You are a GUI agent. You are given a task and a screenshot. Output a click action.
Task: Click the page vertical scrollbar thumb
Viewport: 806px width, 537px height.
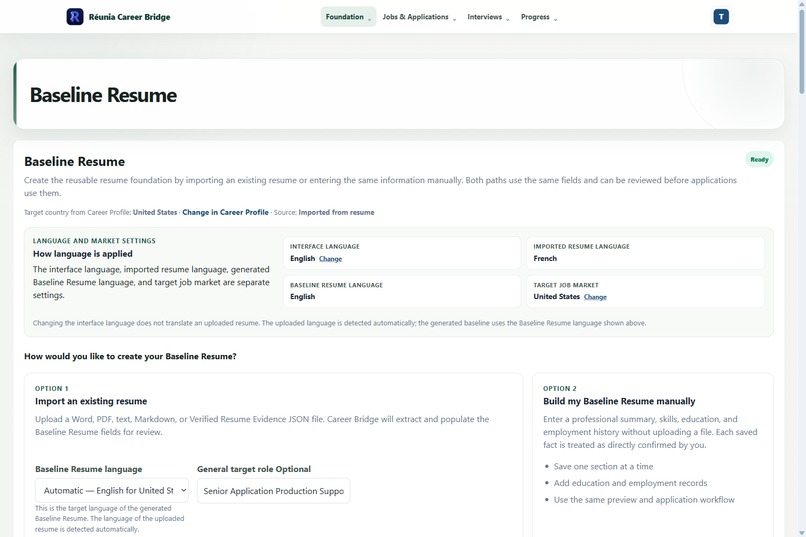[x=801, y=51]
